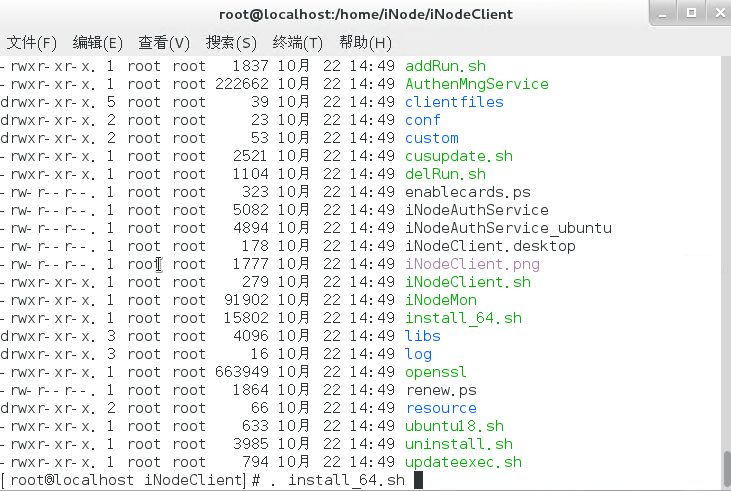Image resolution: width=731 pixels, height=491 pixels.
Task: Click the AuthenMngService filename
Action: coord(476,84)
